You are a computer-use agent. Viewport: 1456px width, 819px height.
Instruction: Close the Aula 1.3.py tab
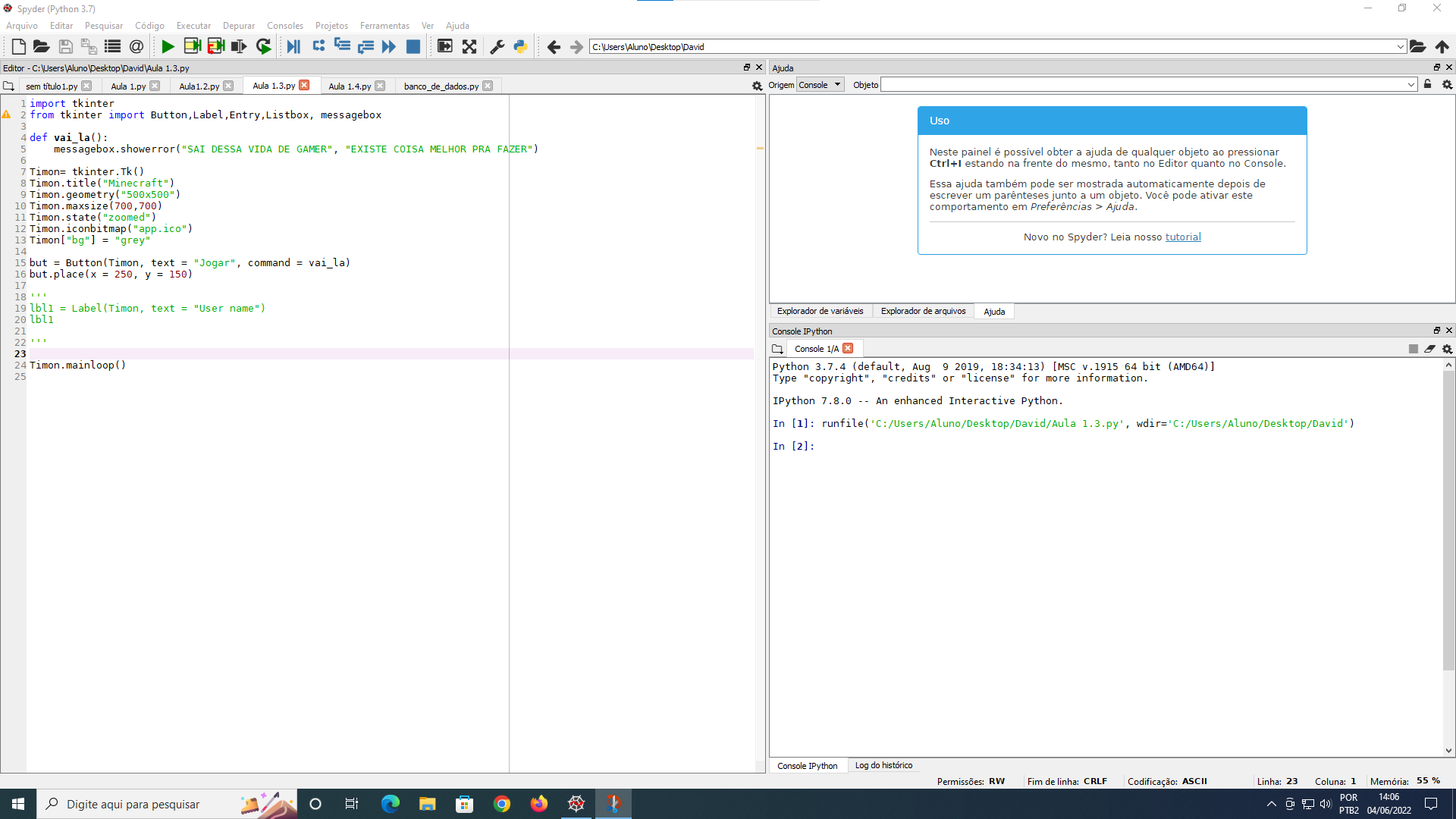click(304, 85)
